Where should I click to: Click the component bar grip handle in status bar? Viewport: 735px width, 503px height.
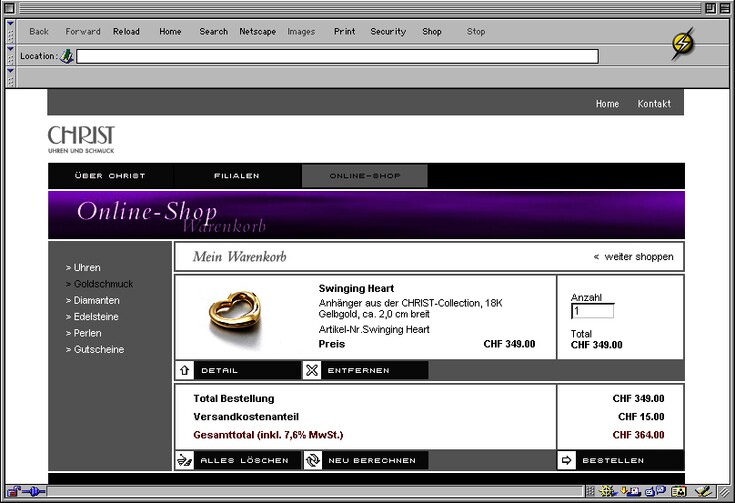click(590, 491)
